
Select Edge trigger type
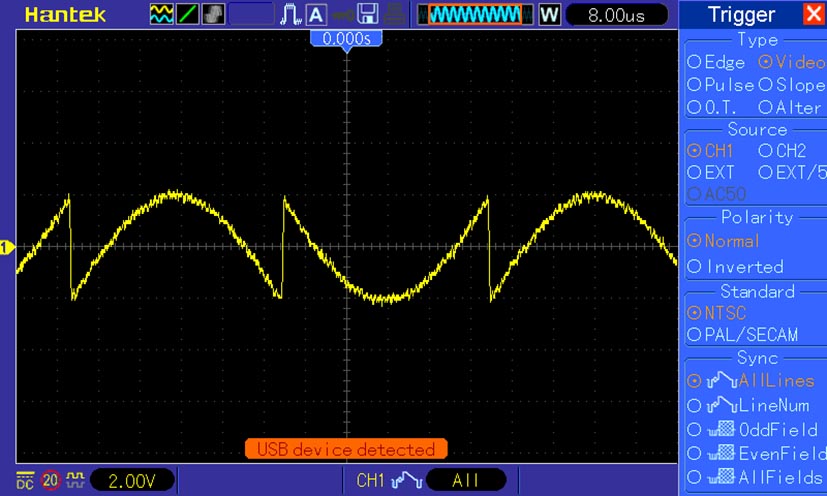694,62
